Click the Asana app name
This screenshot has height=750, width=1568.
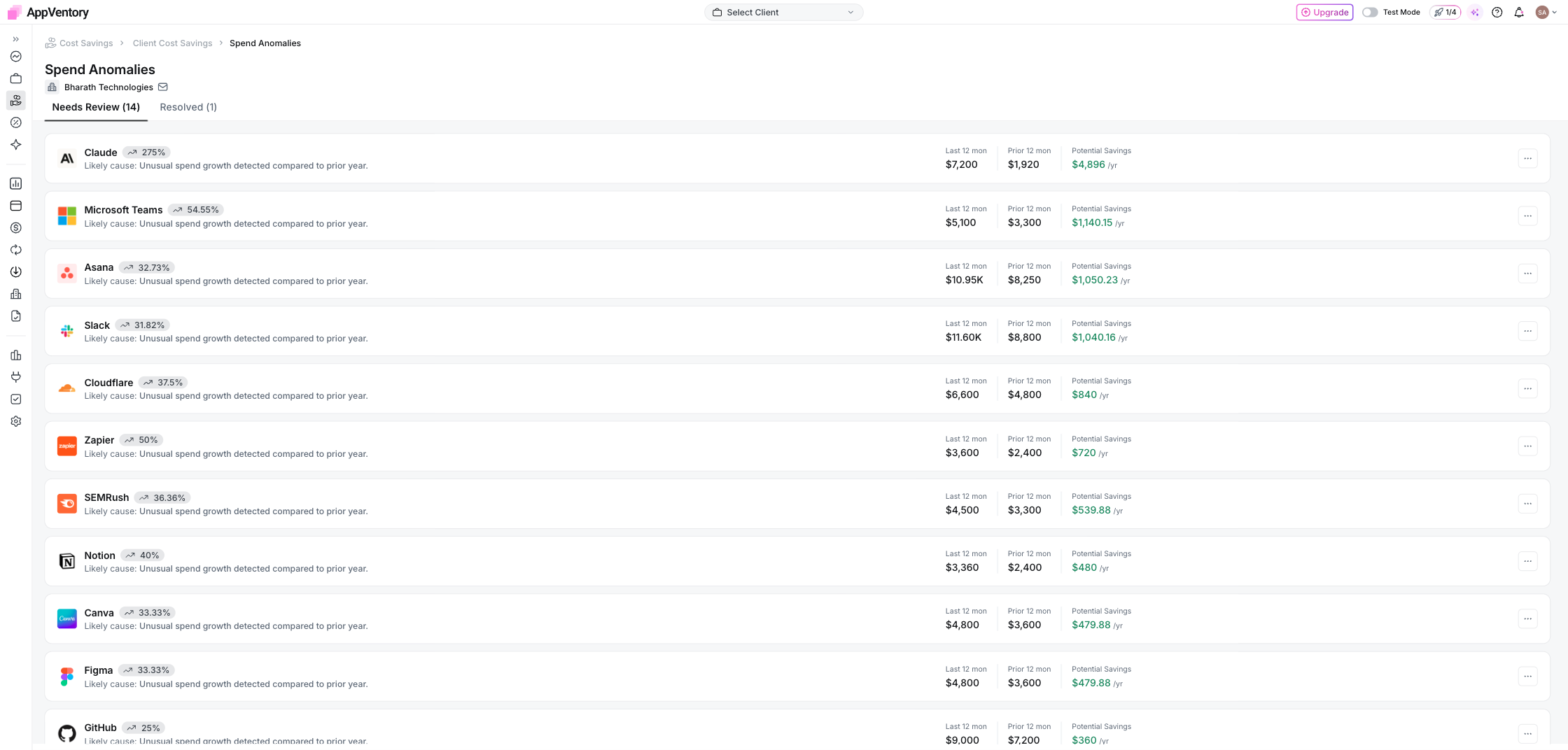point(99,267)
